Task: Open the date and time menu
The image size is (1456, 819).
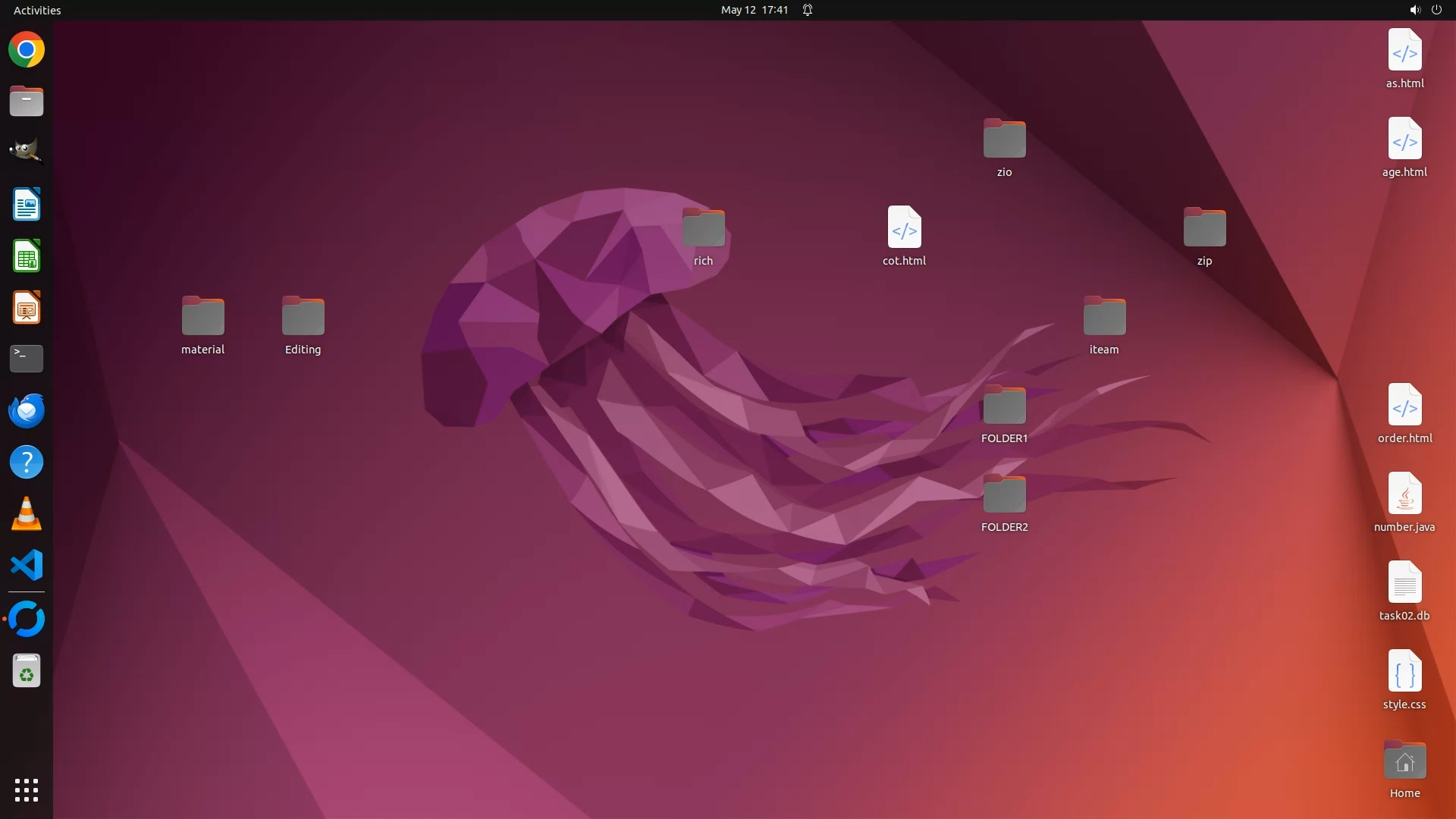Action: tap(754, 10)
